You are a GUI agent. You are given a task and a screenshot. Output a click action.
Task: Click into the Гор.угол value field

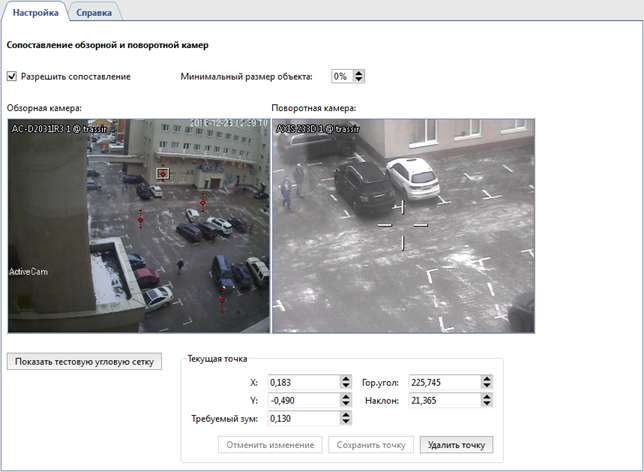(443, 382)
